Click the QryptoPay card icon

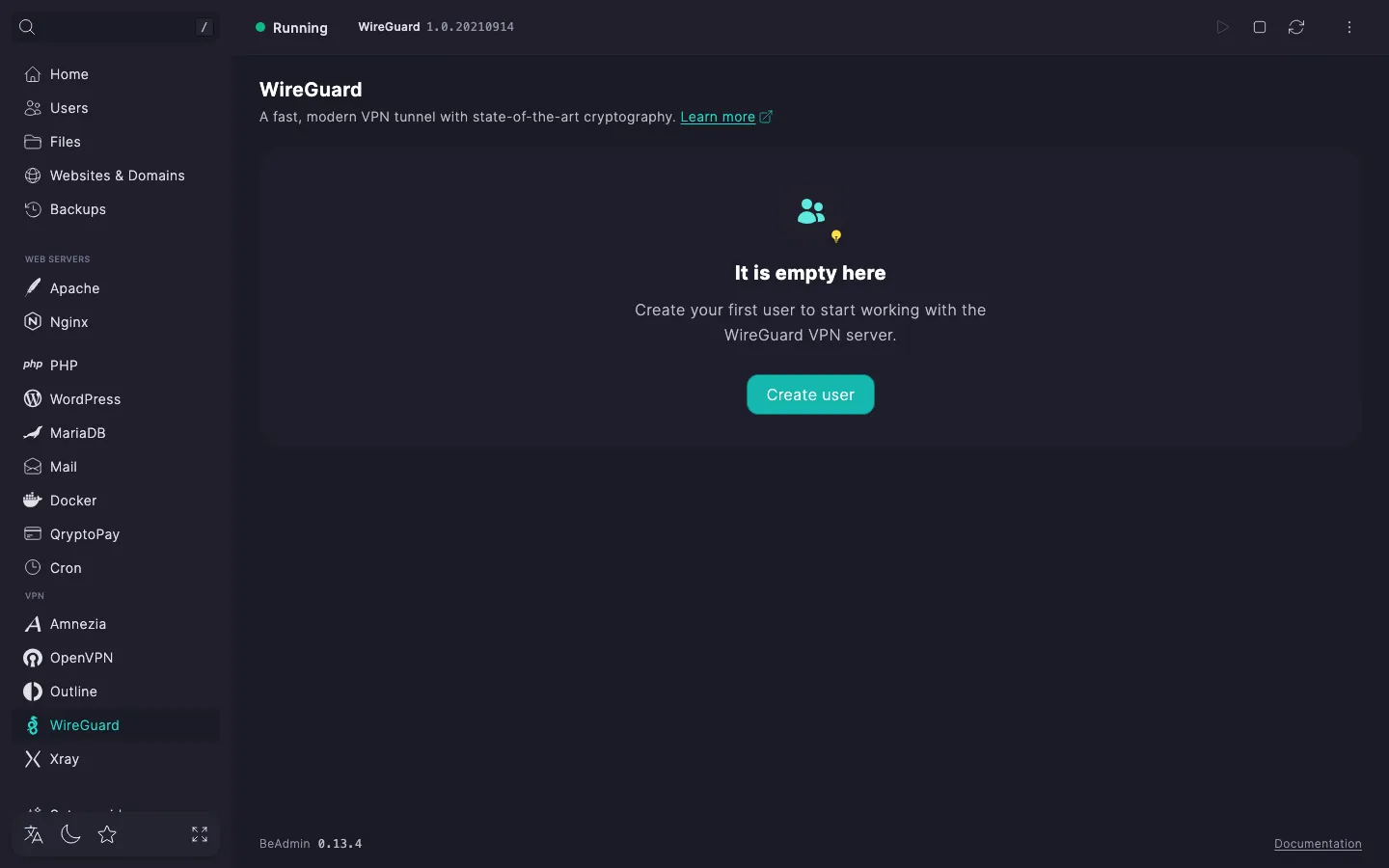tap(33, 533)
